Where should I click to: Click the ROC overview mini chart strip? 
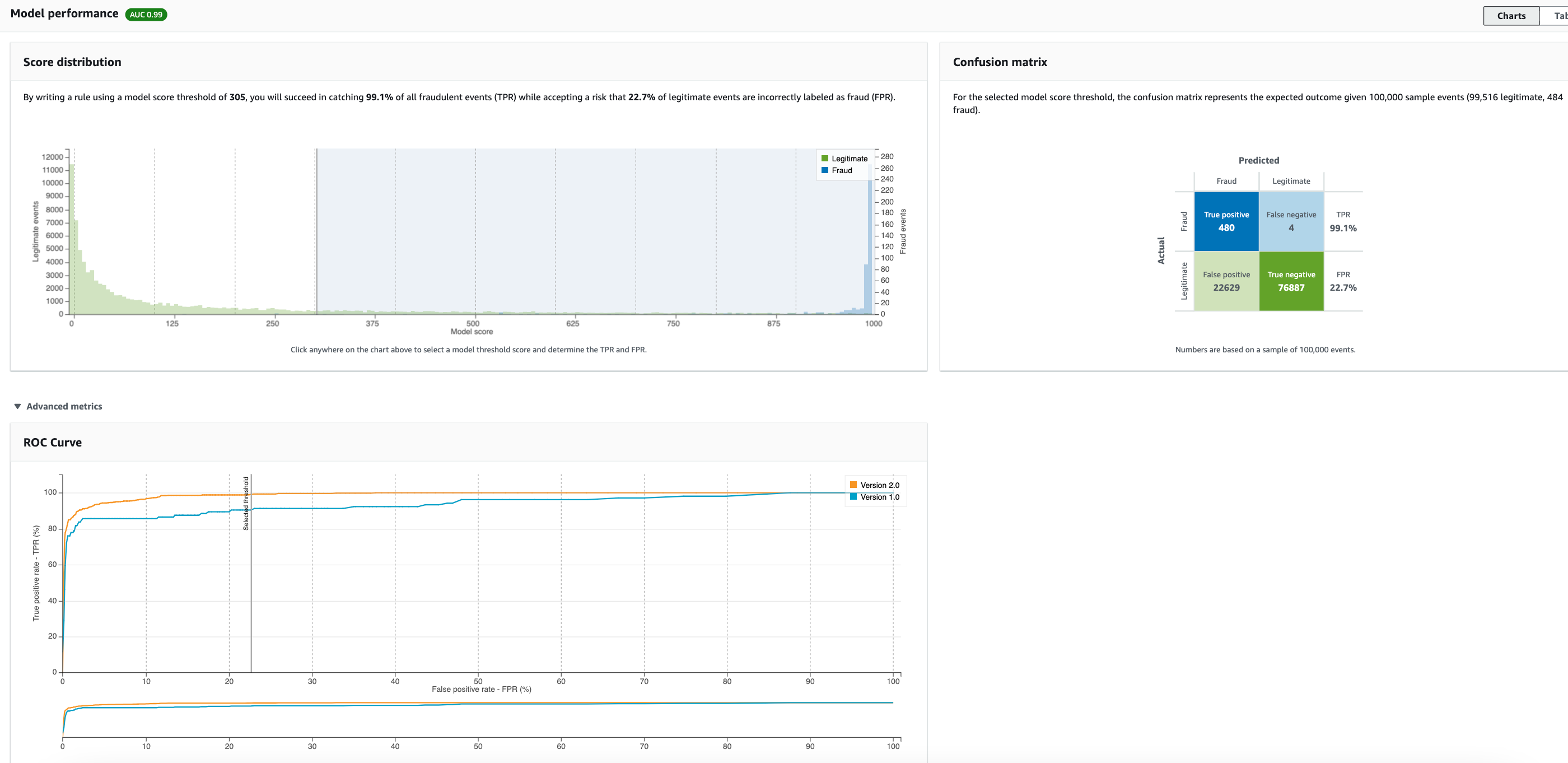[x=478, y=719]
